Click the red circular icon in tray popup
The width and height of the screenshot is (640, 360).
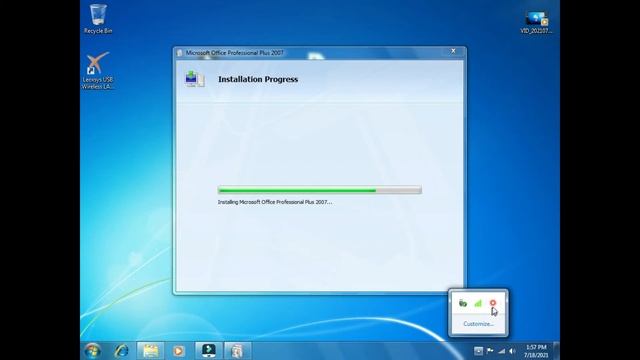coord(493,303)
